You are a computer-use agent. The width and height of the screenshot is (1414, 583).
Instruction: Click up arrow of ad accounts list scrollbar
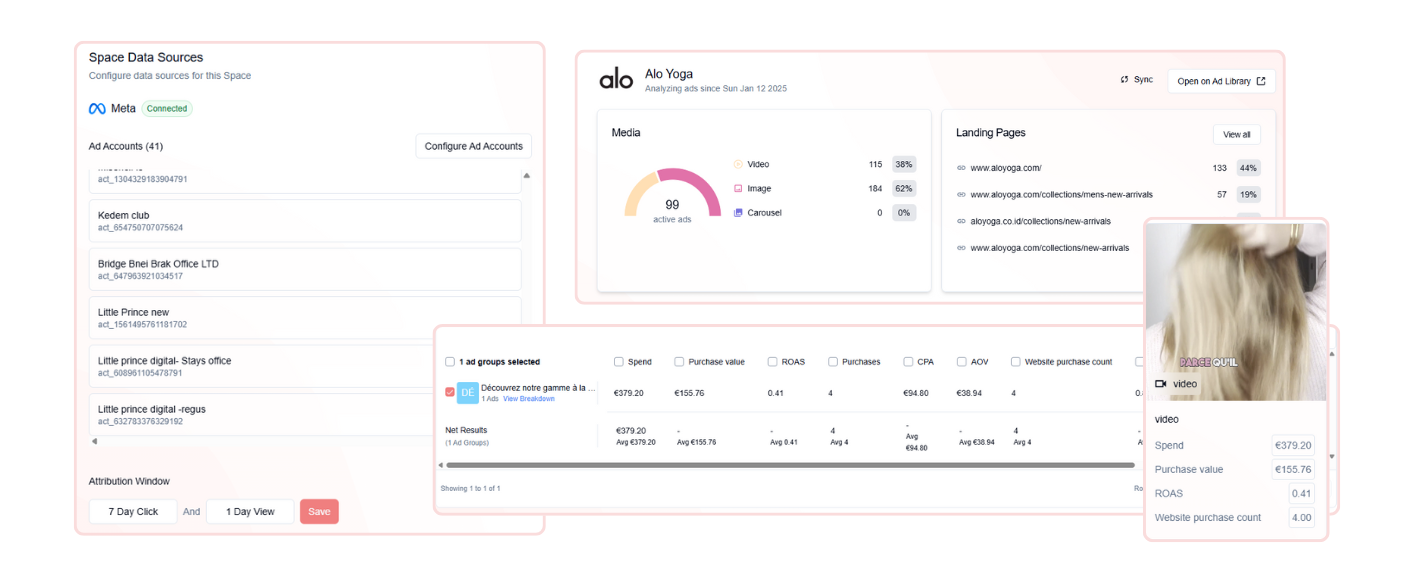coord(527,175)
